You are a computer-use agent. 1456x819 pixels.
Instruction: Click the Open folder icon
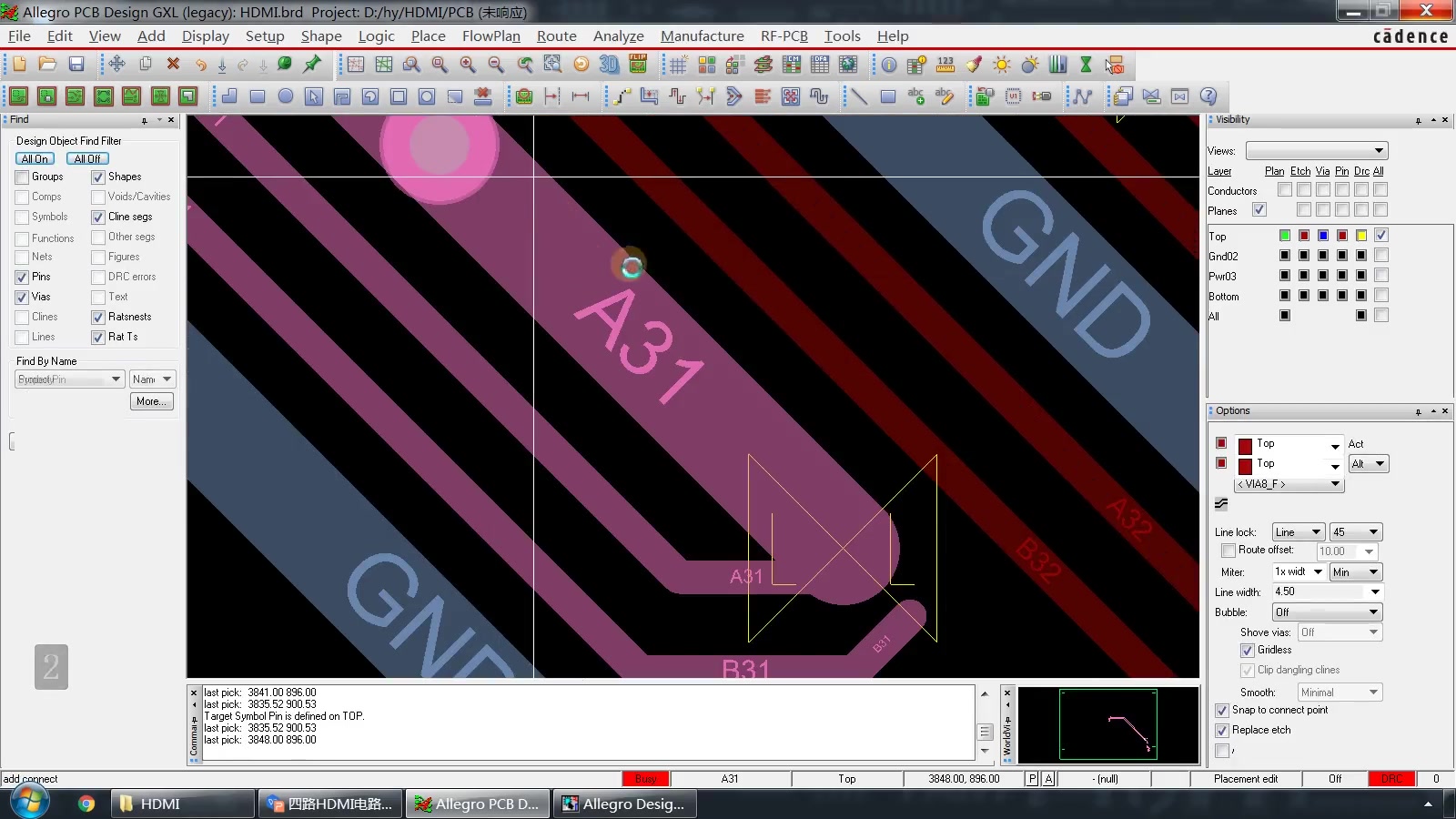coord(47,65)
